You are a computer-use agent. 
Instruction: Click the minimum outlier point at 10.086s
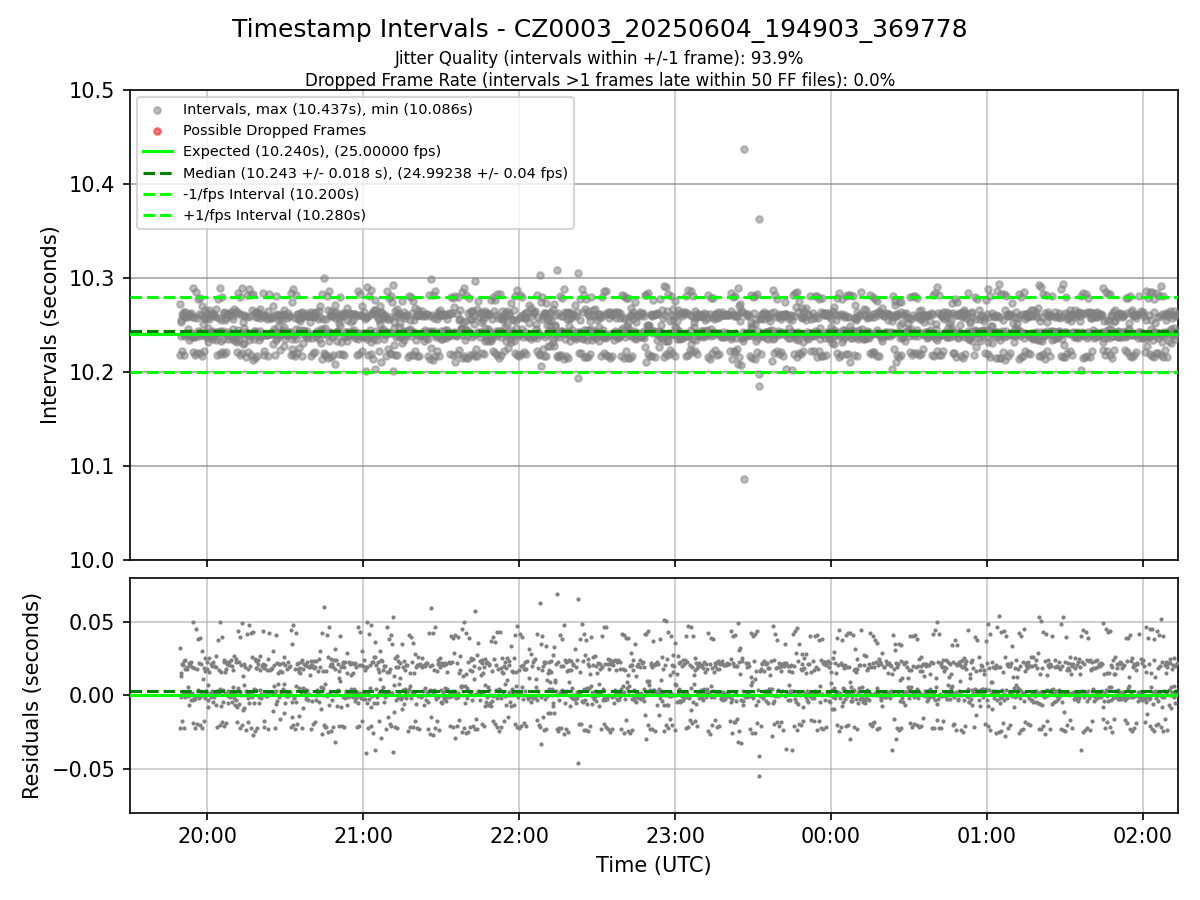click(x=744, y=479)
